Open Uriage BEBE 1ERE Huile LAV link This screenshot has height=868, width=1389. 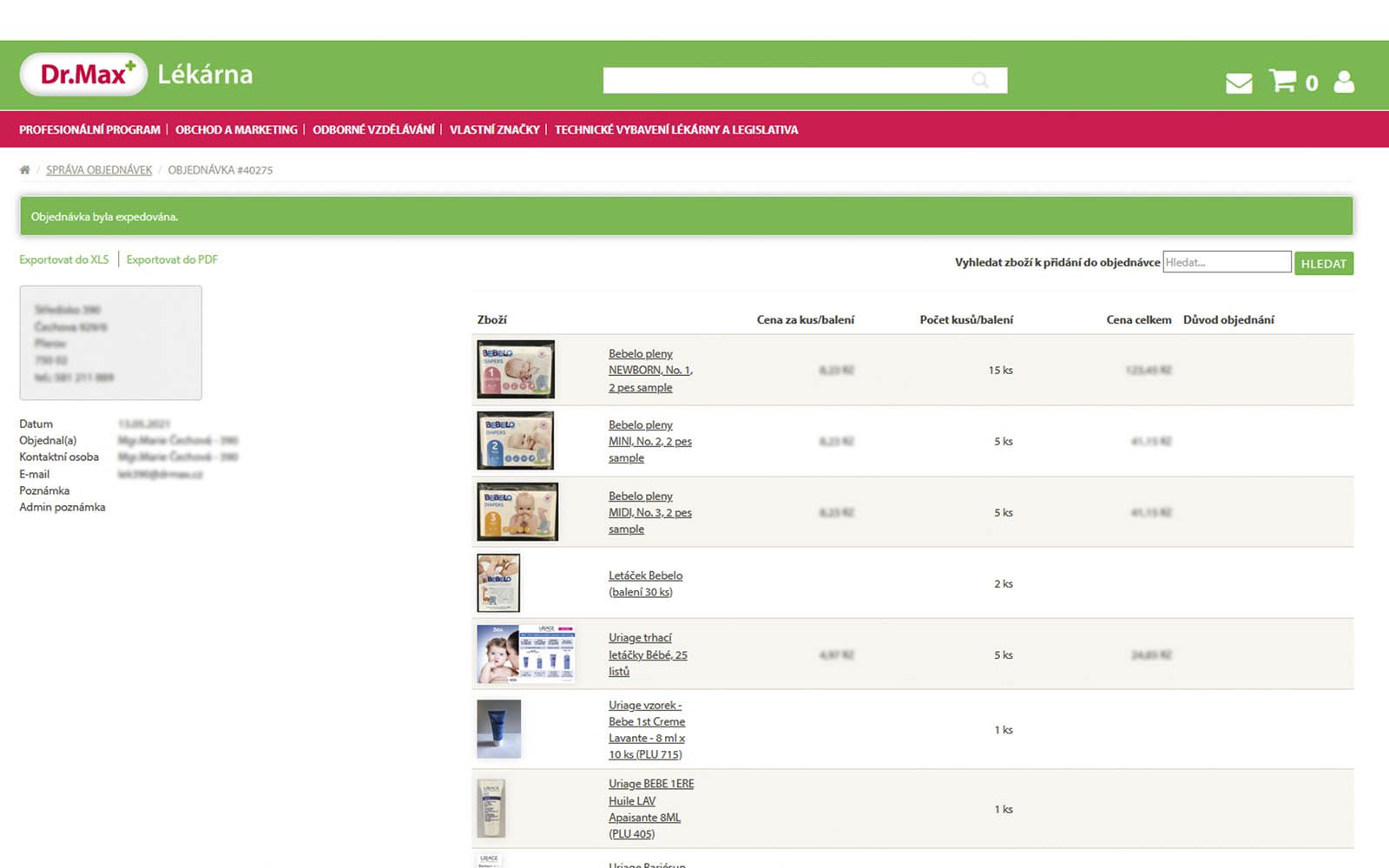coord(651,809)
